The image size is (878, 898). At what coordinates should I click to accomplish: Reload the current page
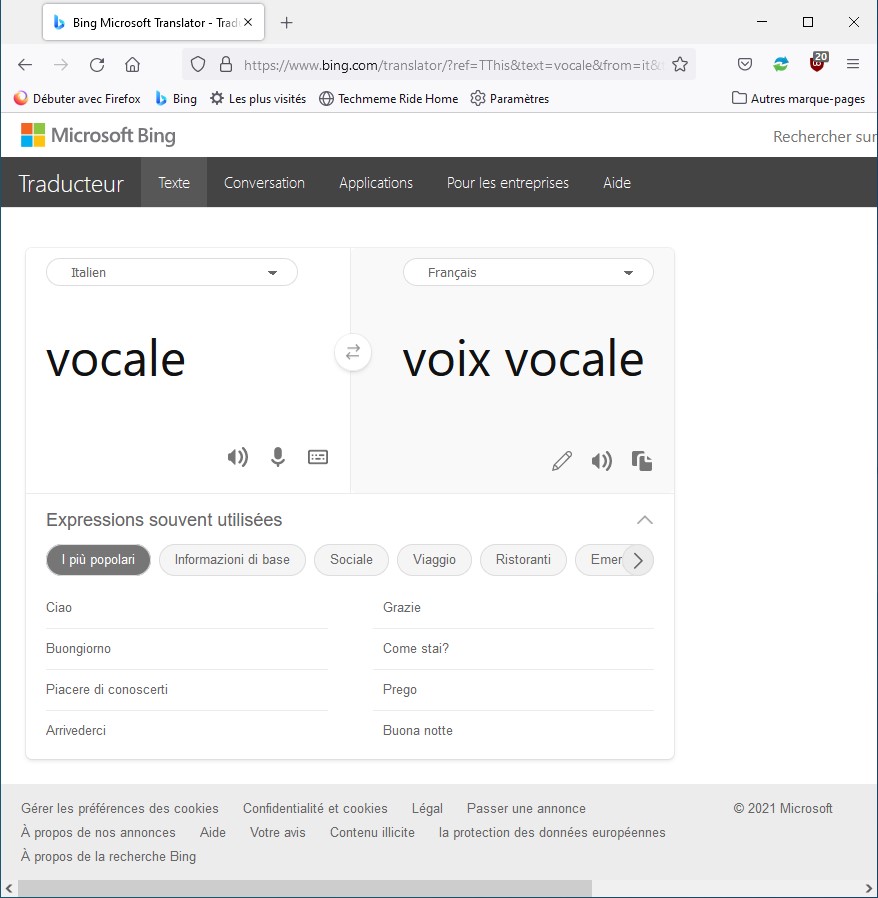click(97, 64)
